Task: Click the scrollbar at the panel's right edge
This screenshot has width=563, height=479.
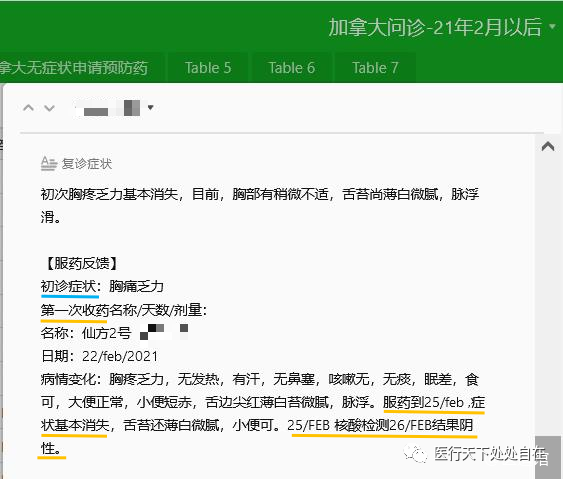Action: [x=548, y=456]
